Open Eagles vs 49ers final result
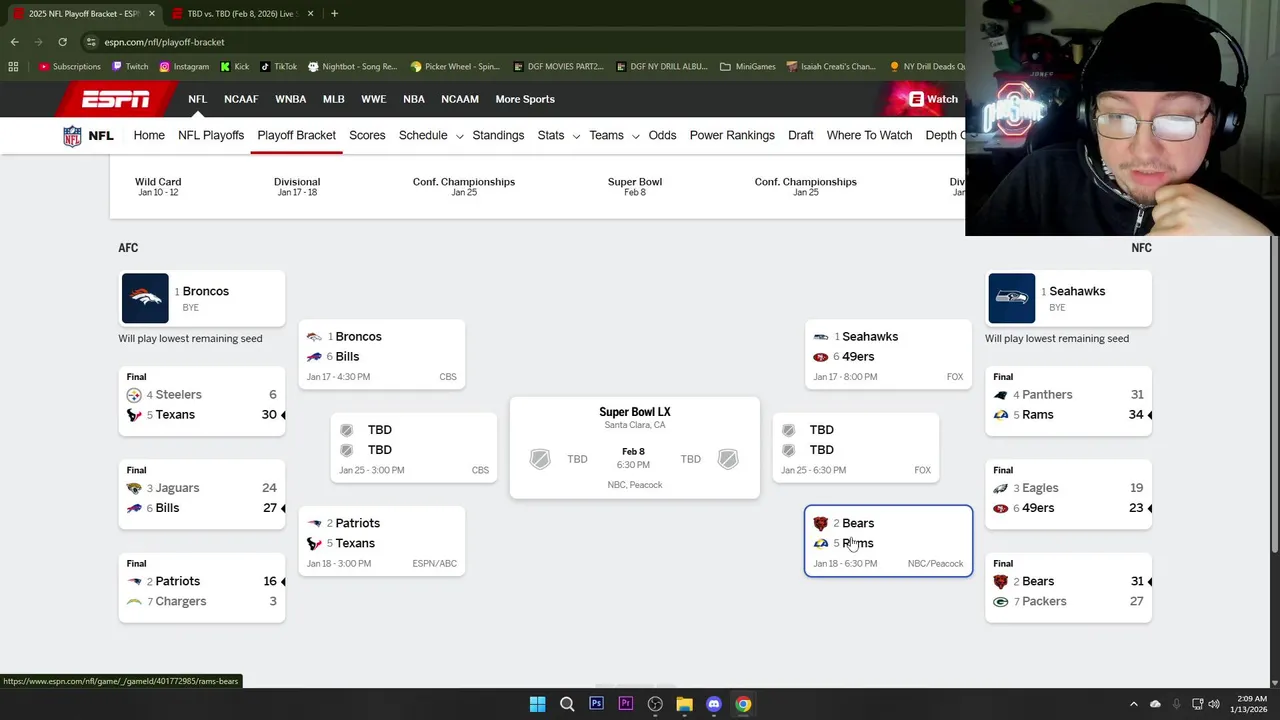Viewport: 1280px width, 720px height. (1068, 494)
